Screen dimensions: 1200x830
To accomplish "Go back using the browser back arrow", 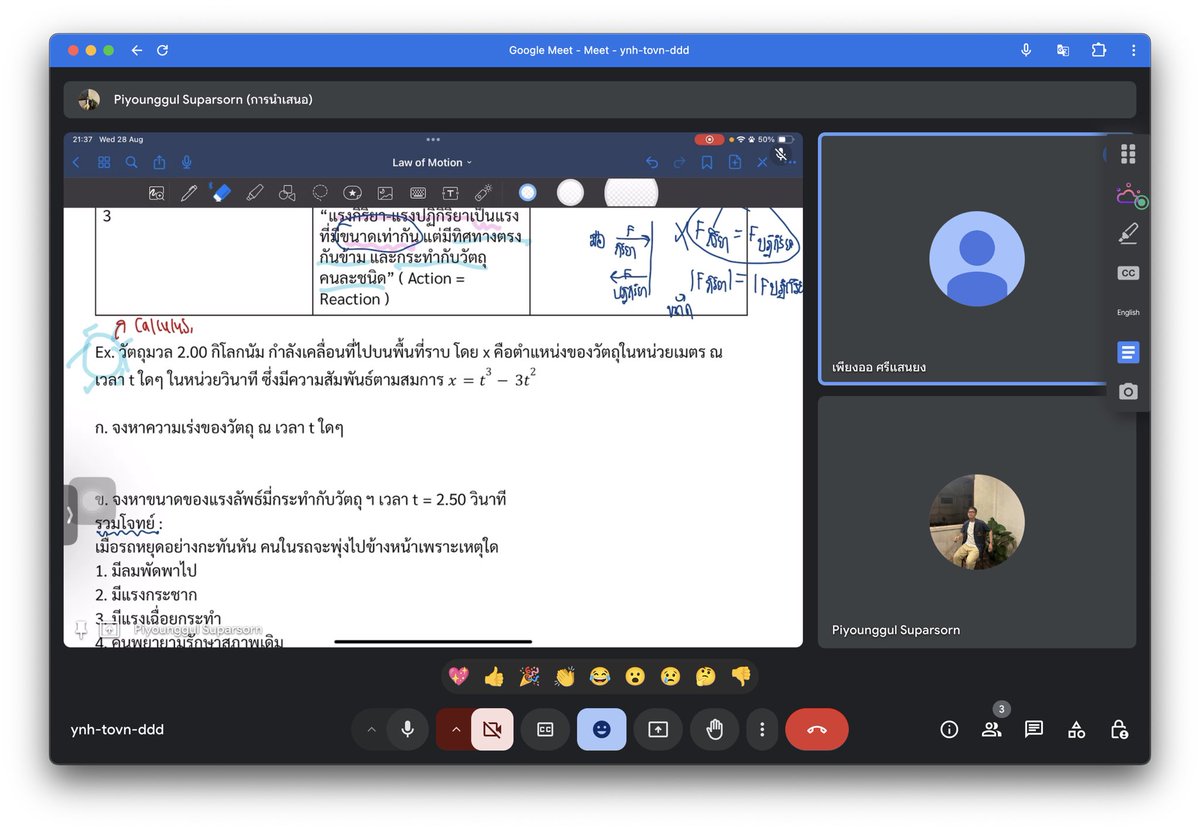I will click(137, 50).
